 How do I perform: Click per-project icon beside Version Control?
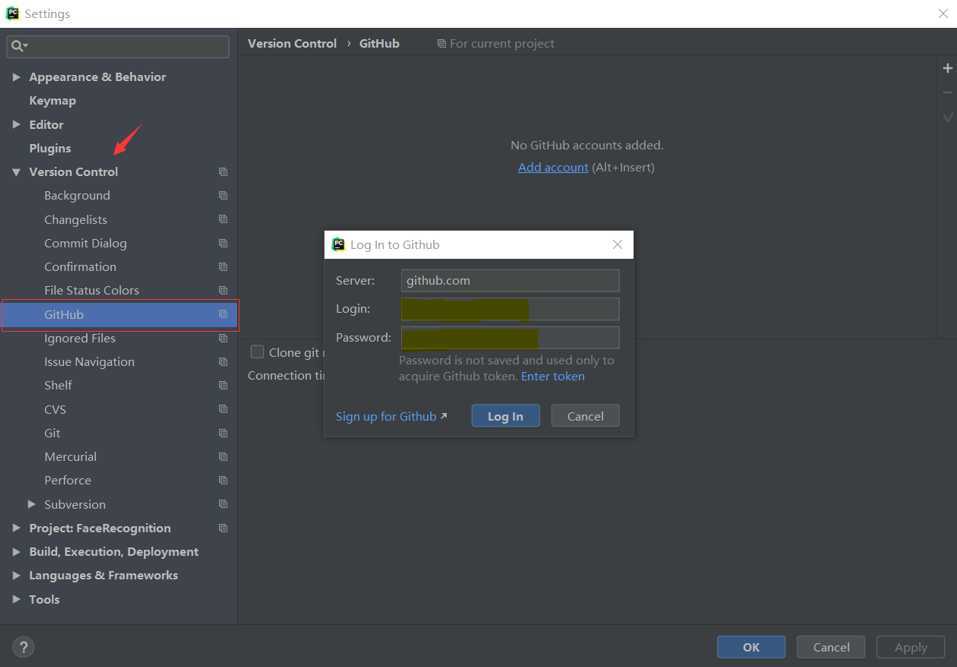tap(223, 172)
